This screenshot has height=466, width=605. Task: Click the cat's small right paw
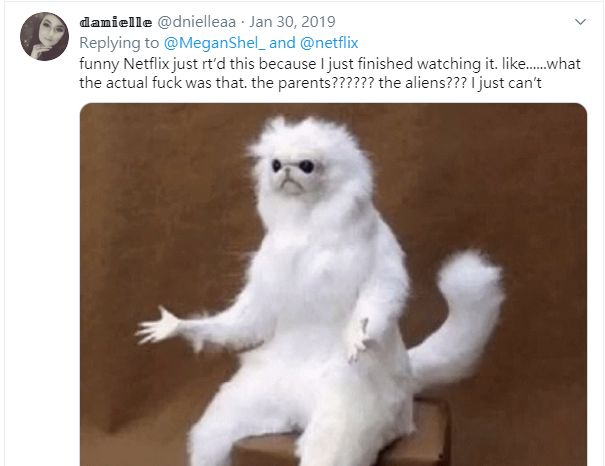pyautogui.click(x=358, y=340)
